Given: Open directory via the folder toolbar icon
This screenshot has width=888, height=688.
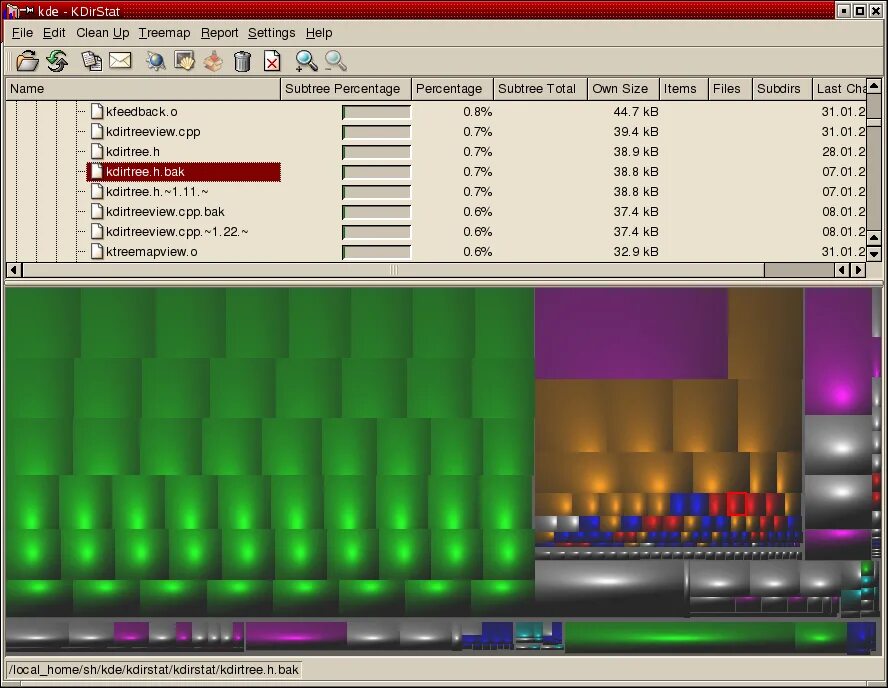Looking at the screenshot, I should pos(27,61).
